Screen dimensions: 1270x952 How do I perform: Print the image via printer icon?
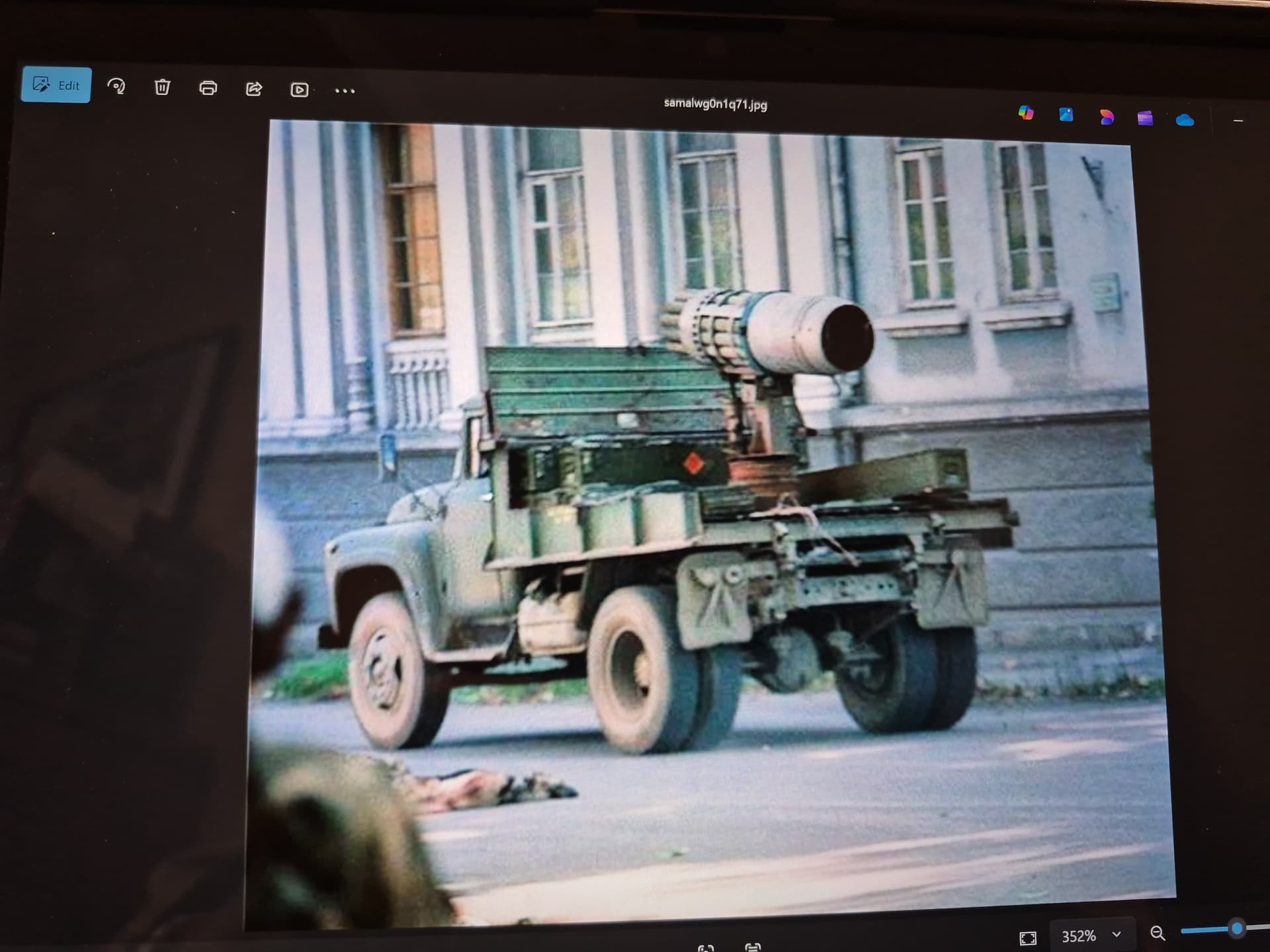coord(208,88)
